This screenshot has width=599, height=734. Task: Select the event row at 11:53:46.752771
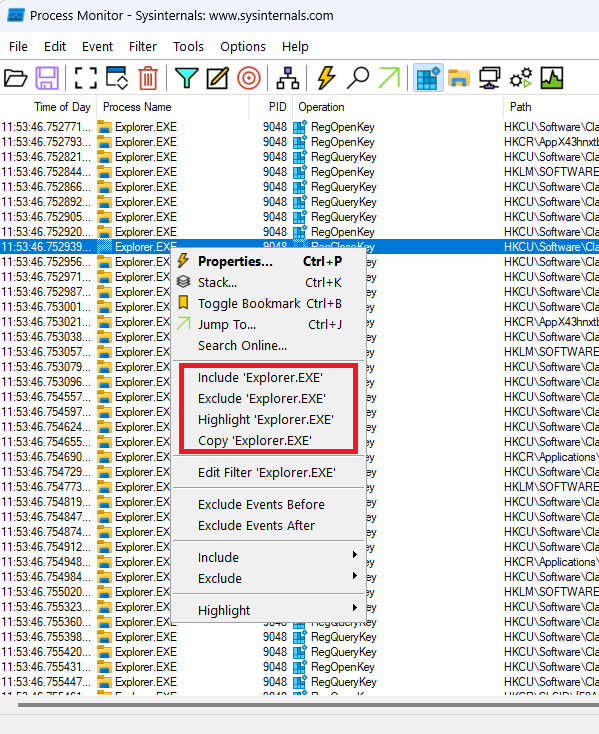click(300, 127)
